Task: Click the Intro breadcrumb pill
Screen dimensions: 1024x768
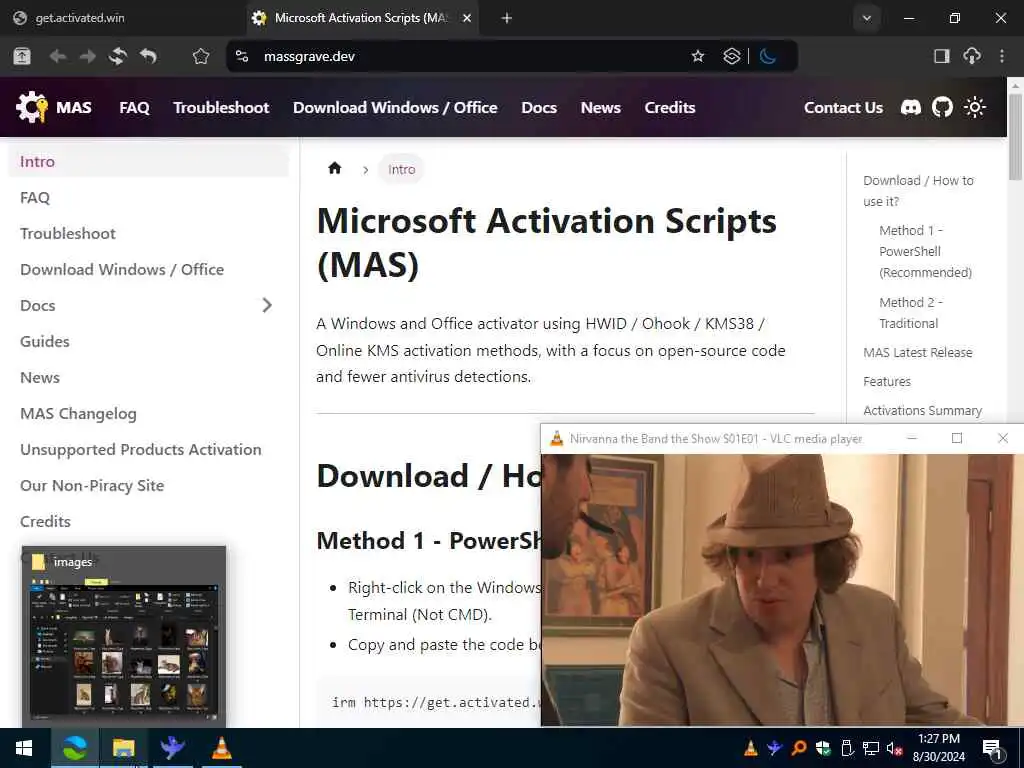Action: (401, 169)
